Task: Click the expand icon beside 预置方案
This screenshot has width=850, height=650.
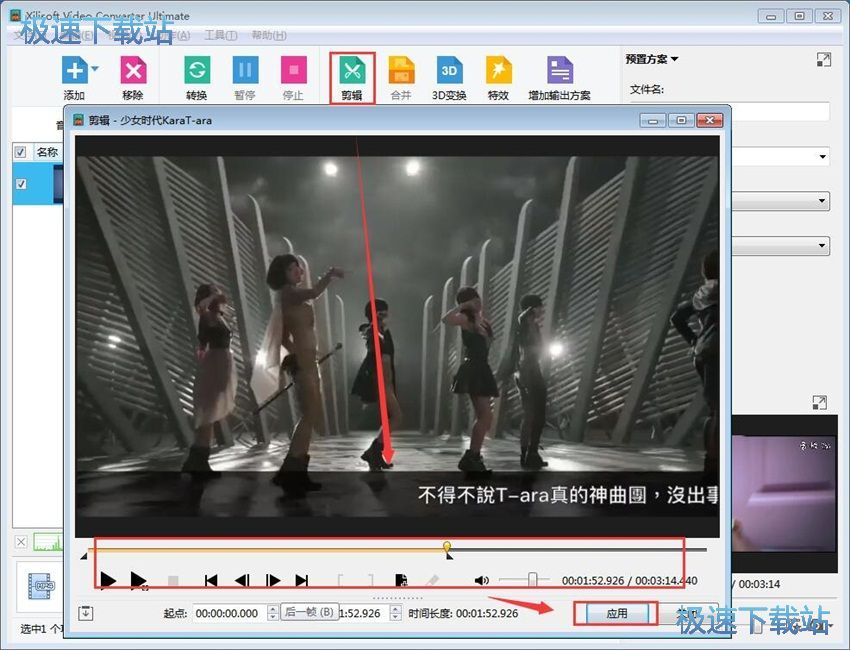Action: pyautogui.click(x=823, y=59)
